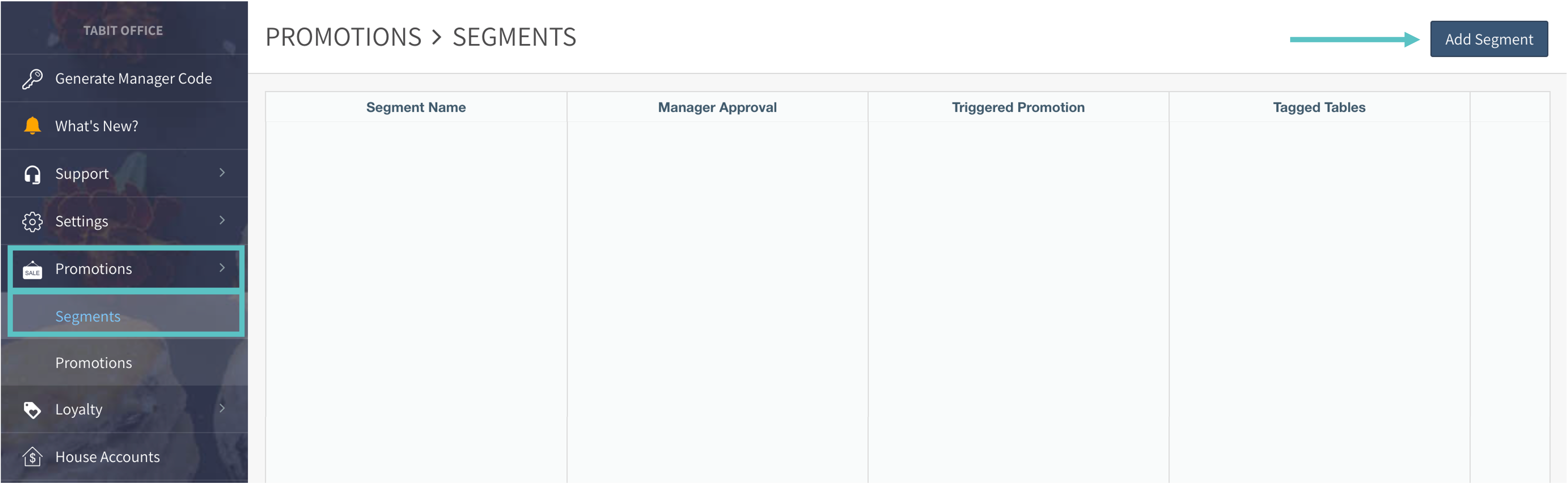Click the House Accounts dollar-house icon
The width and height of the screenshot is (1568, 483).
(x=32, y=457)
